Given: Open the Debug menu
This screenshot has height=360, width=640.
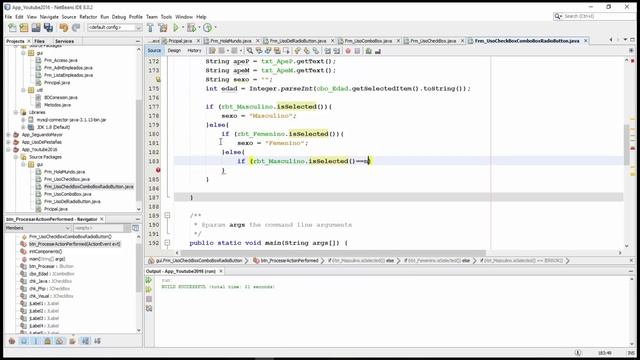Looking at the screenshot, I should [x=119, y=17].
